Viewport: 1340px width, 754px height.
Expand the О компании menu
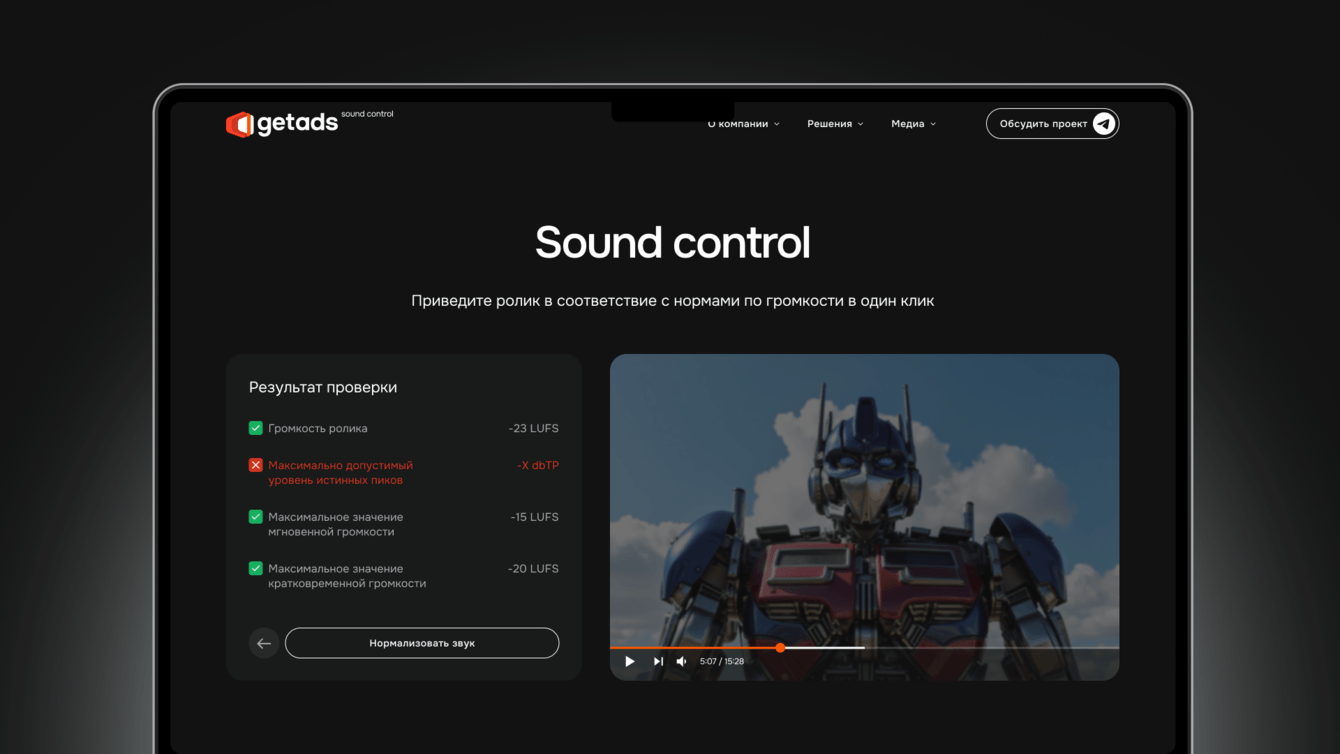pyautogui.click(x=743, y=124)
